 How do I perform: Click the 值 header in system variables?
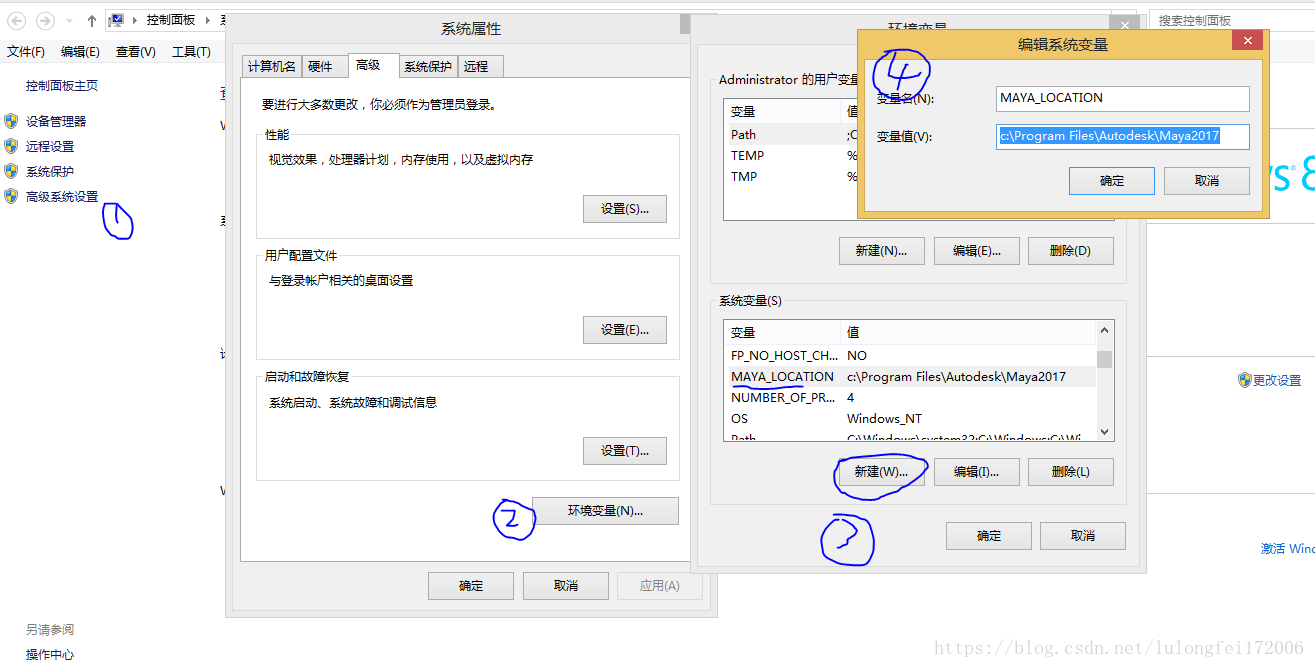(x=969, y=333)
